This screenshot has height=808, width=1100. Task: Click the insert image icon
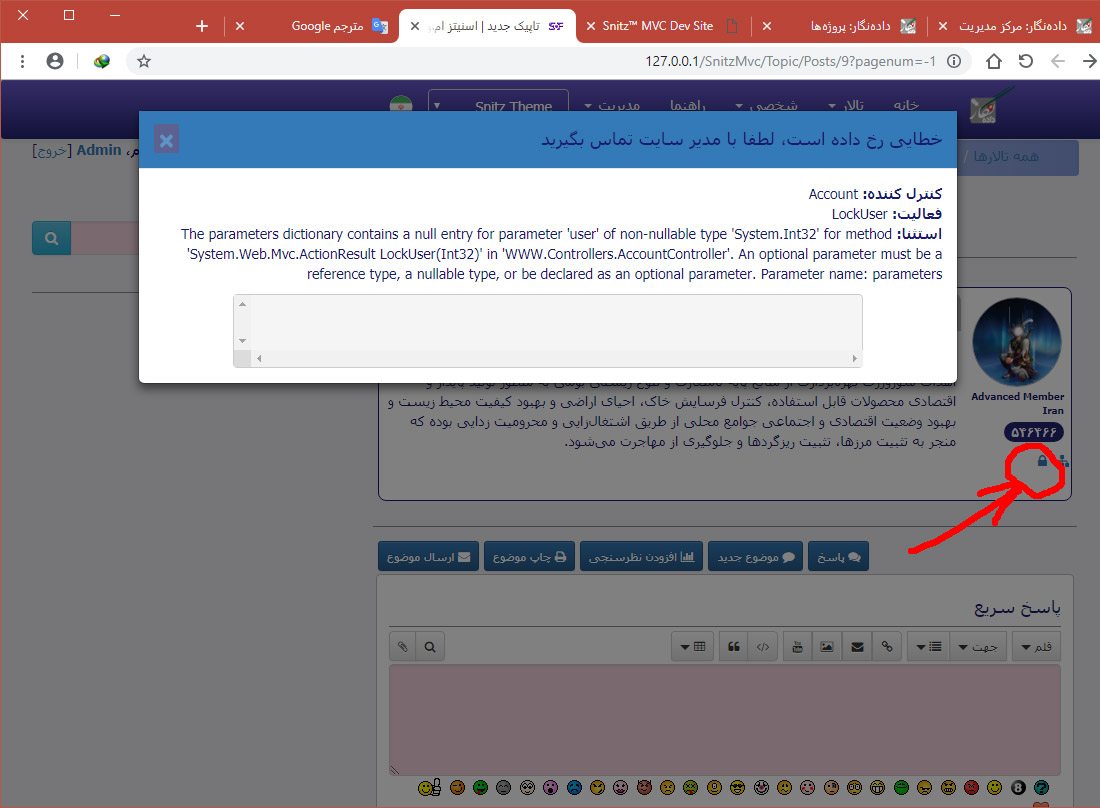(827, 646)
